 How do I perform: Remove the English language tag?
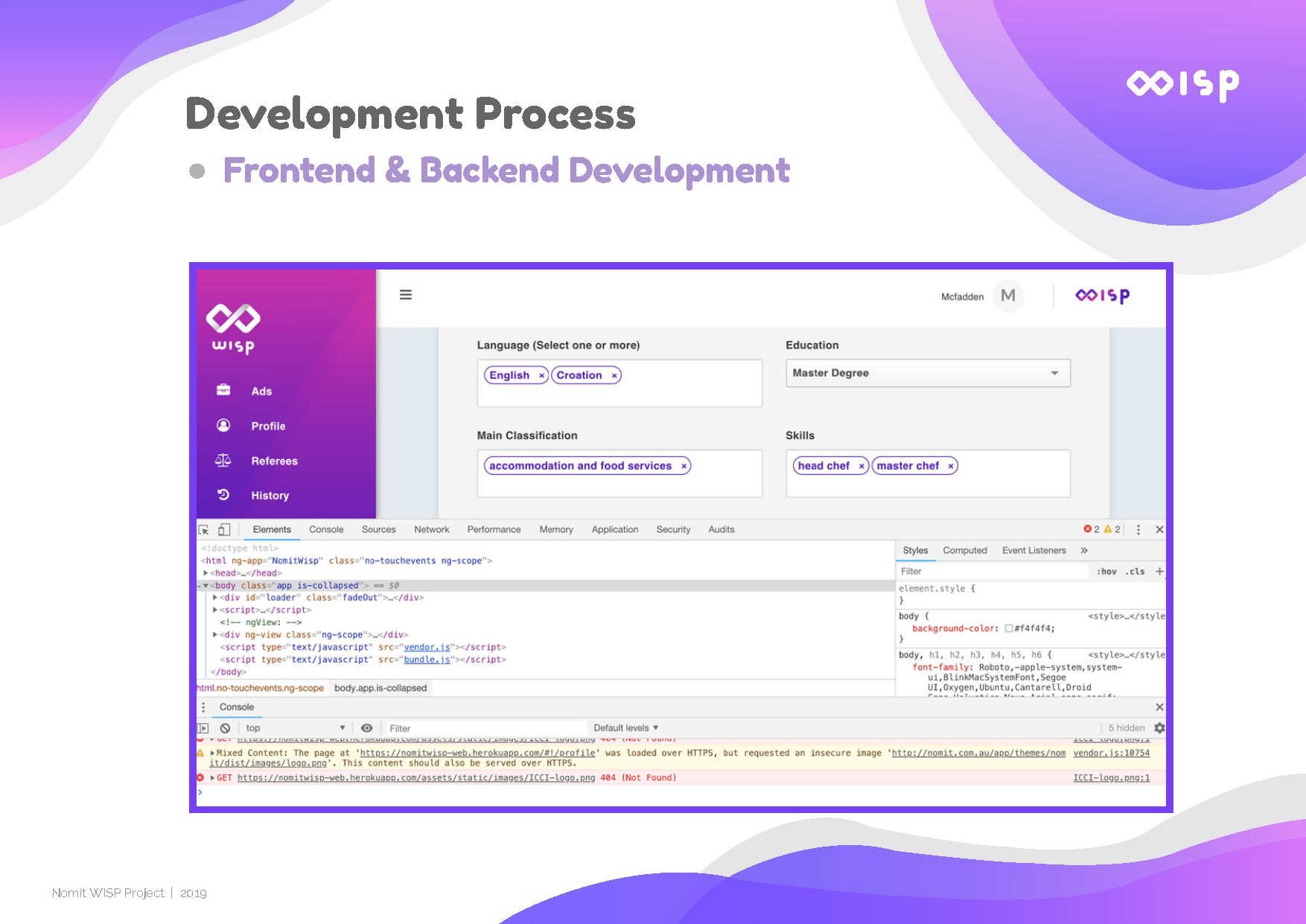(x=541, y=376)
